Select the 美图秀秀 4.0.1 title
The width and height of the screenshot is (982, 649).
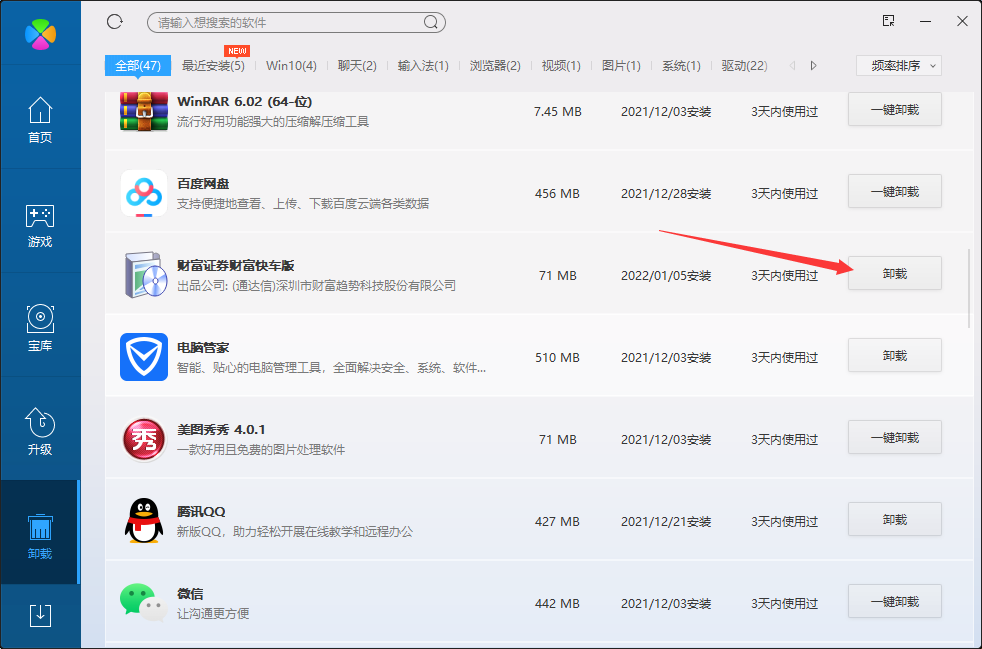221,430
